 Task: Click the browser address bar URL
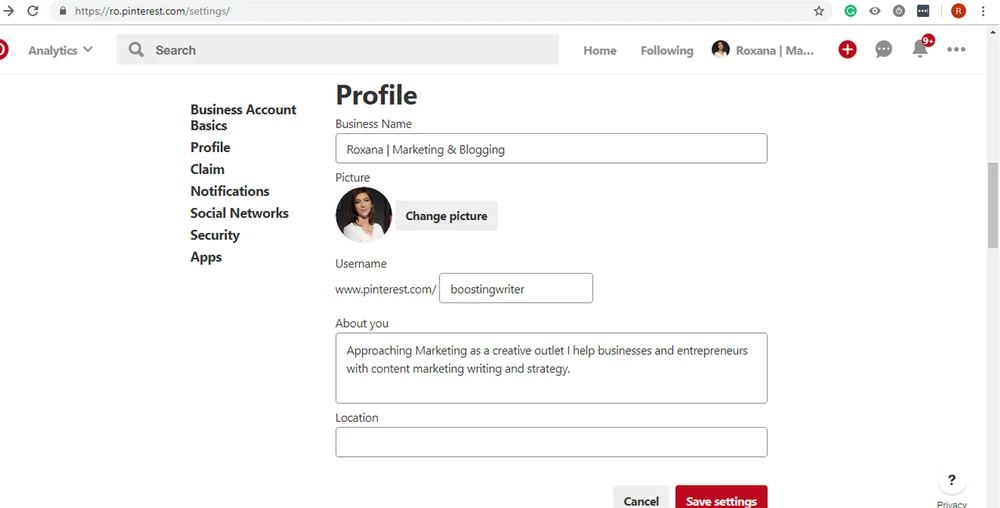tap(152, 11)
